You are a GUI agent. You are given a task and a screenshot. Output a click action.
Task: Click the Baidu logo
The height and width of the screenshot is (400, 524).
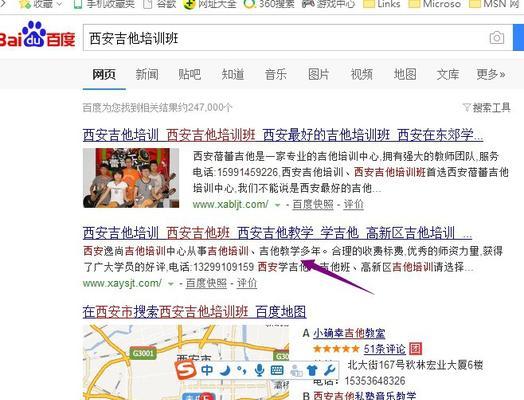click(x=37, y=35)
